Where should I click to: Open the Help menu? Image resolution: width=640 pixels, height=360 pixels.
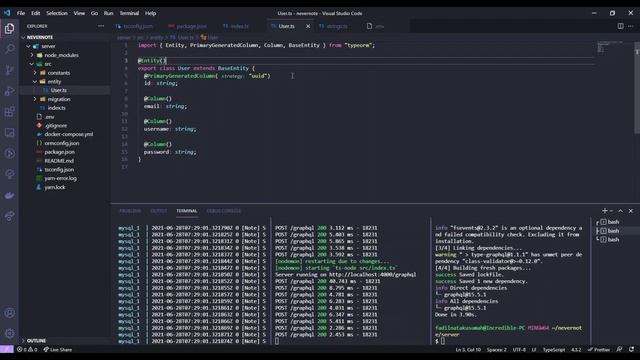[151, 13]
